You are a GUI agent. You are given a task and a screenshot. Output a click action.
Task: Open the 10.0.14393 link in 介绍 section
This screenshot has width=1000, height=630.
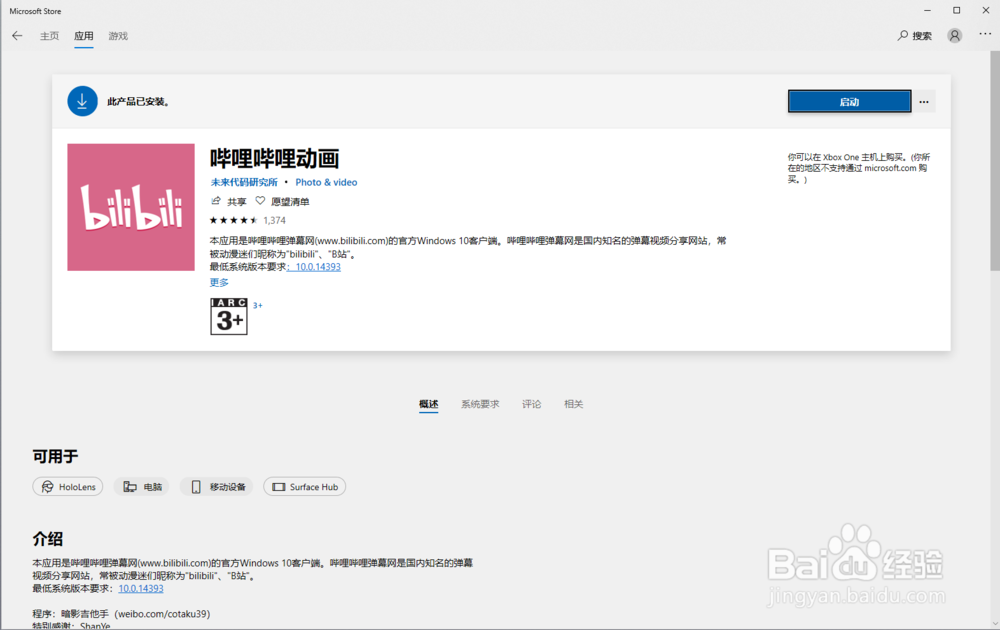[141, 589]
